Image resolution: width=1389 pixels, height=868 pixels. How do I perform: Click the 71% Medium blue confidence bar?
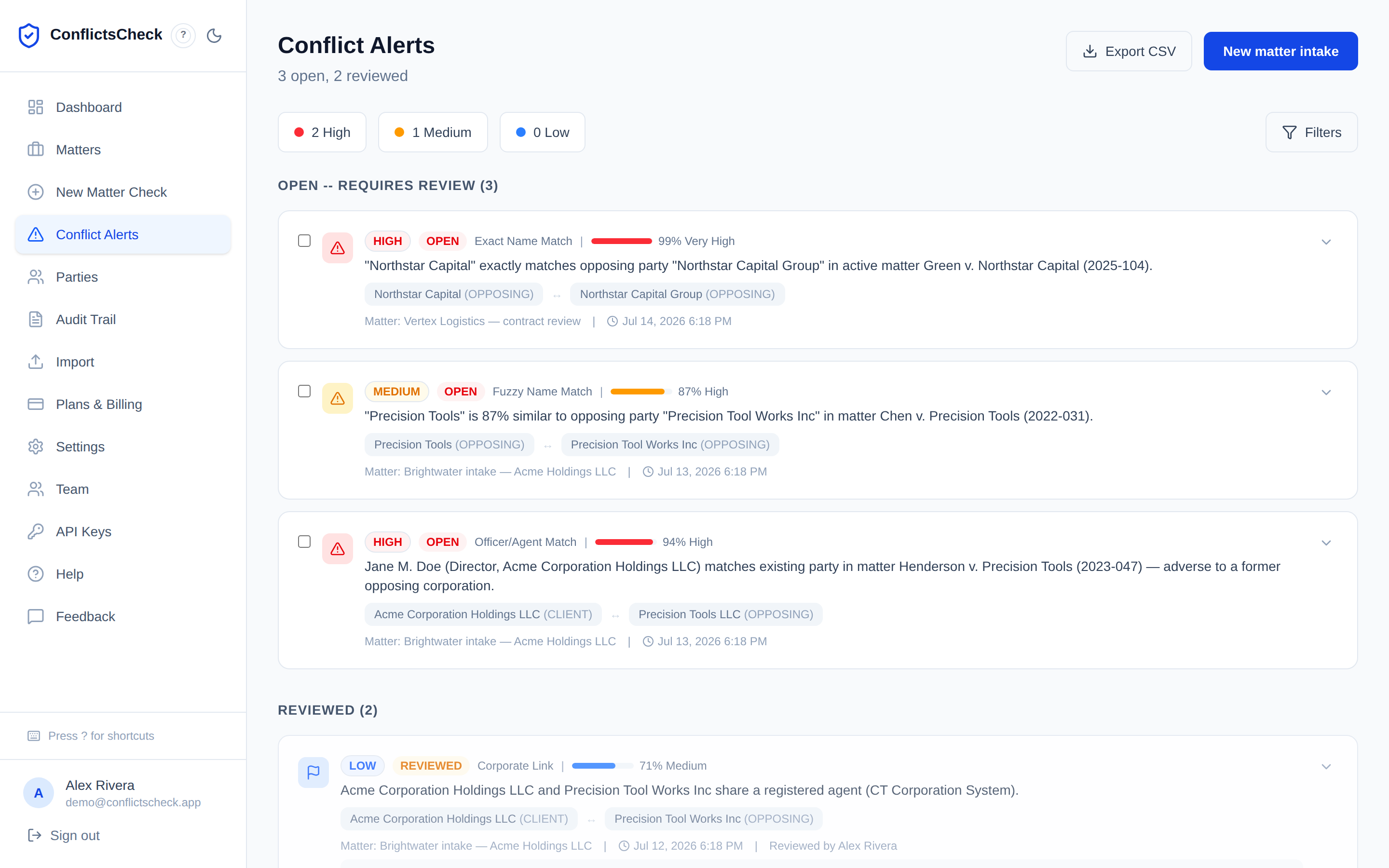[x=602, y=766]
